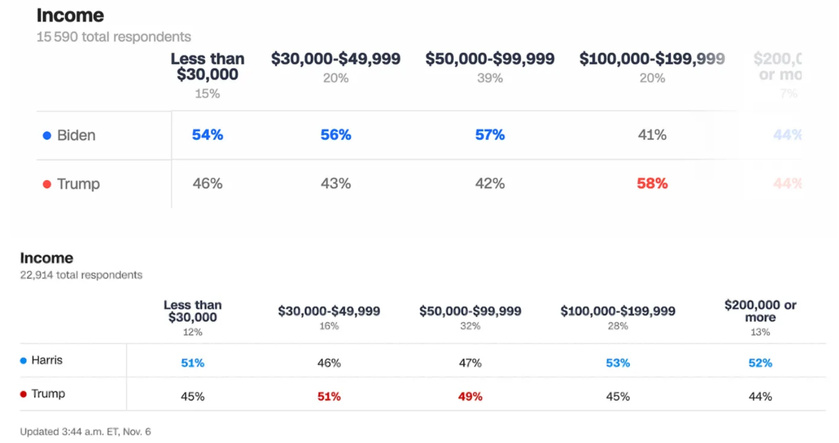Select the Harris candidate label
839x443 pixels.
point(47,360)
